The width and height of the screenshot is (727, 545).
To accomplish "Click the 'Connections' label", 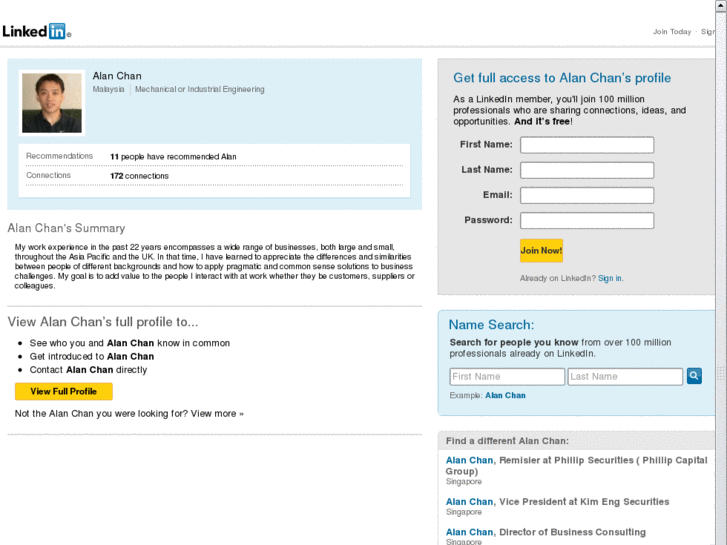I will [48, 175].
